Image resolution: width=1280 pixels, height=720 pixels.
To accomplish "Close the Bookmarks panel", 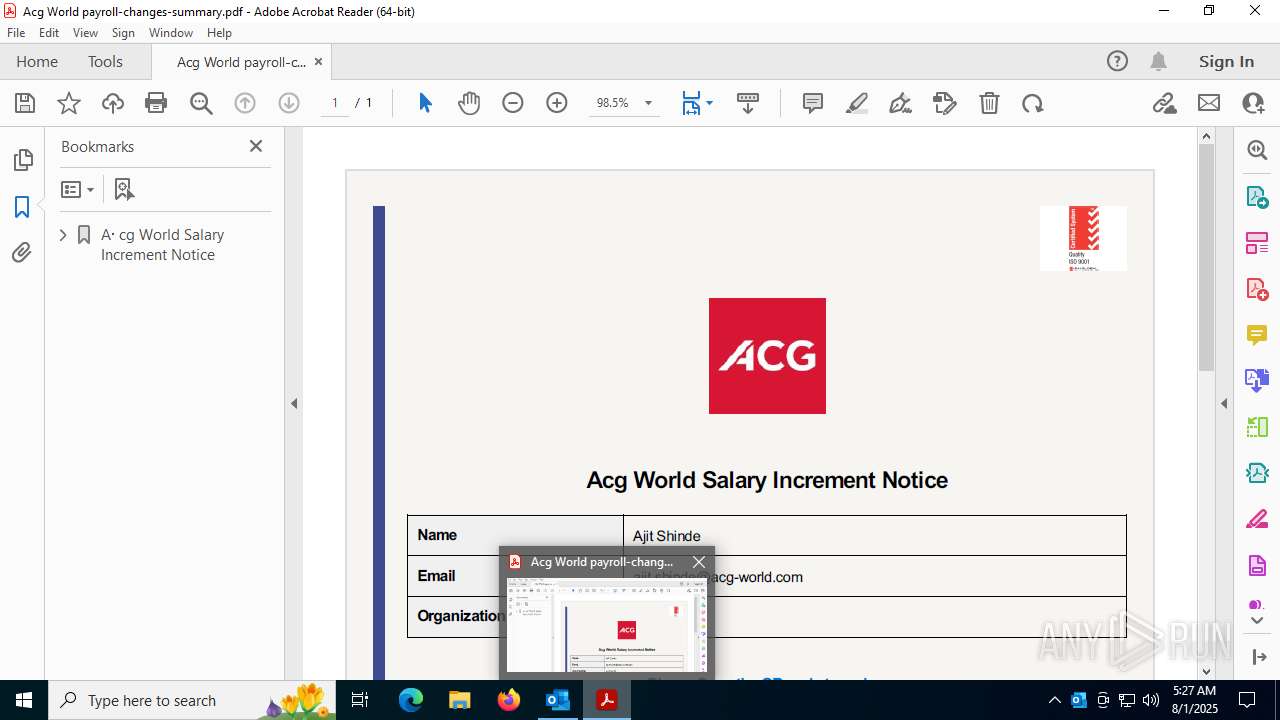I will [x=256, y=146].
